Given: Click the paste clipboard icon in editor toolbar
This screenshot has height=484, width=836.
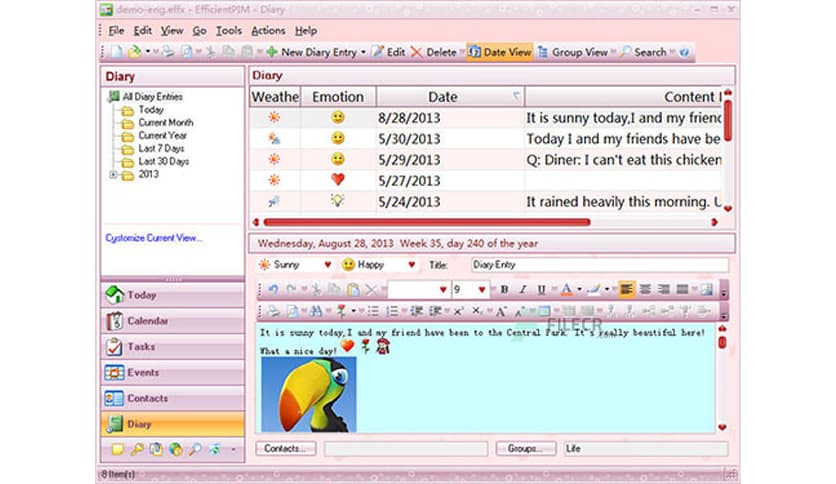Looking at the screenshot, I should tap(352, 289).
